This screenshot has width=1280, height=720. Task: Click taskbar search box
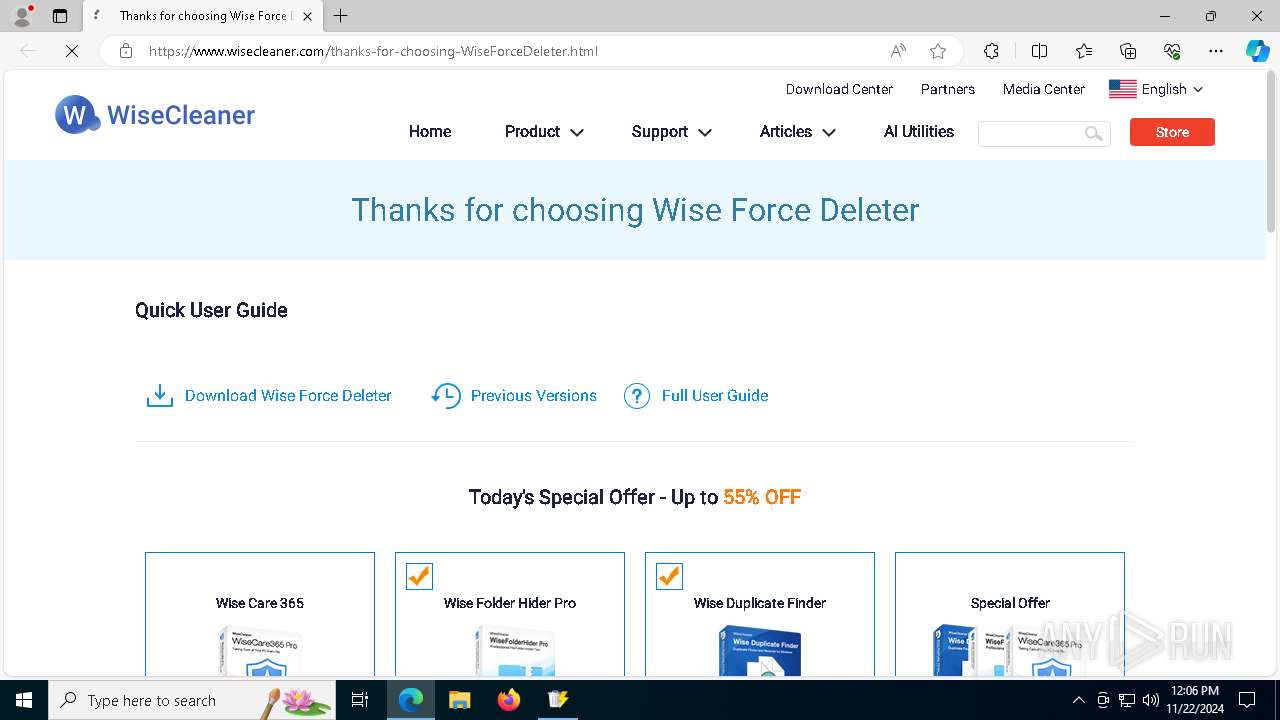192,700
